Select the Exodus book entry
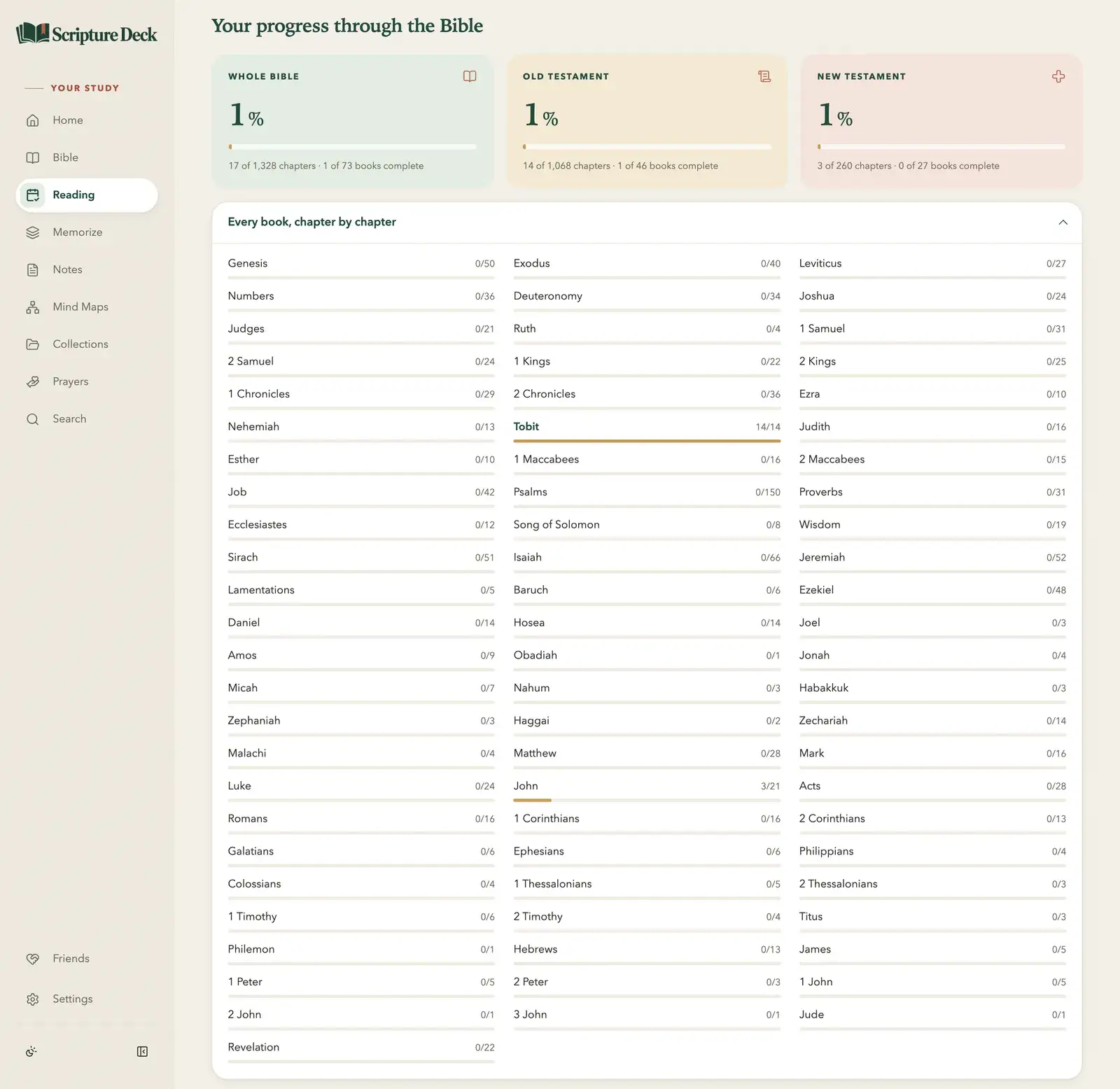 point(647,267)
